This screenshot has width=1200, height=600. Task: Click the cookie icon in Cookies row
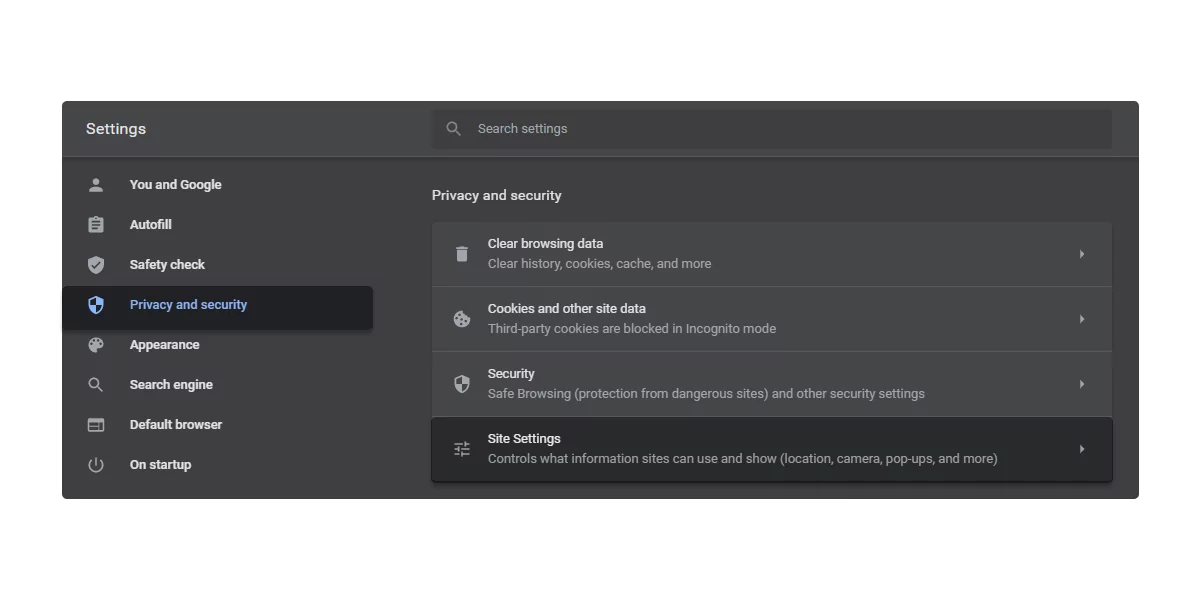pos(462,319)
